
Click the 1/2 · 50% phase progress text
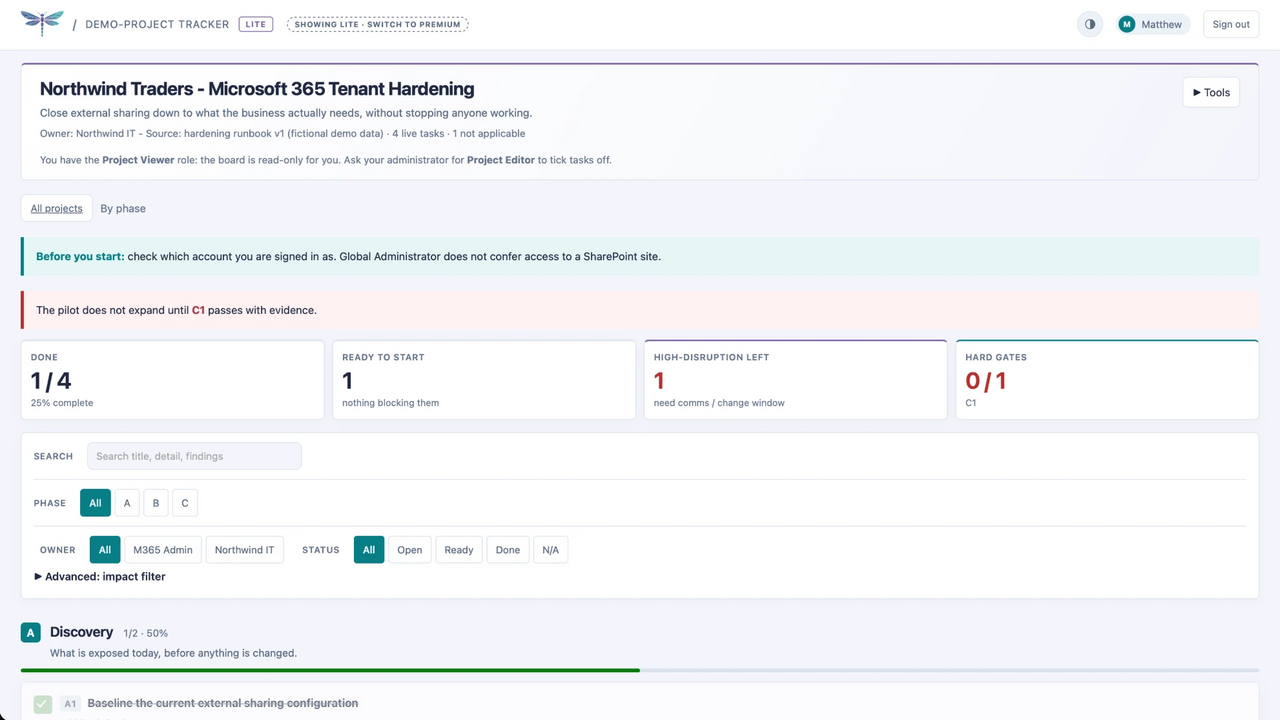[146, 633]
